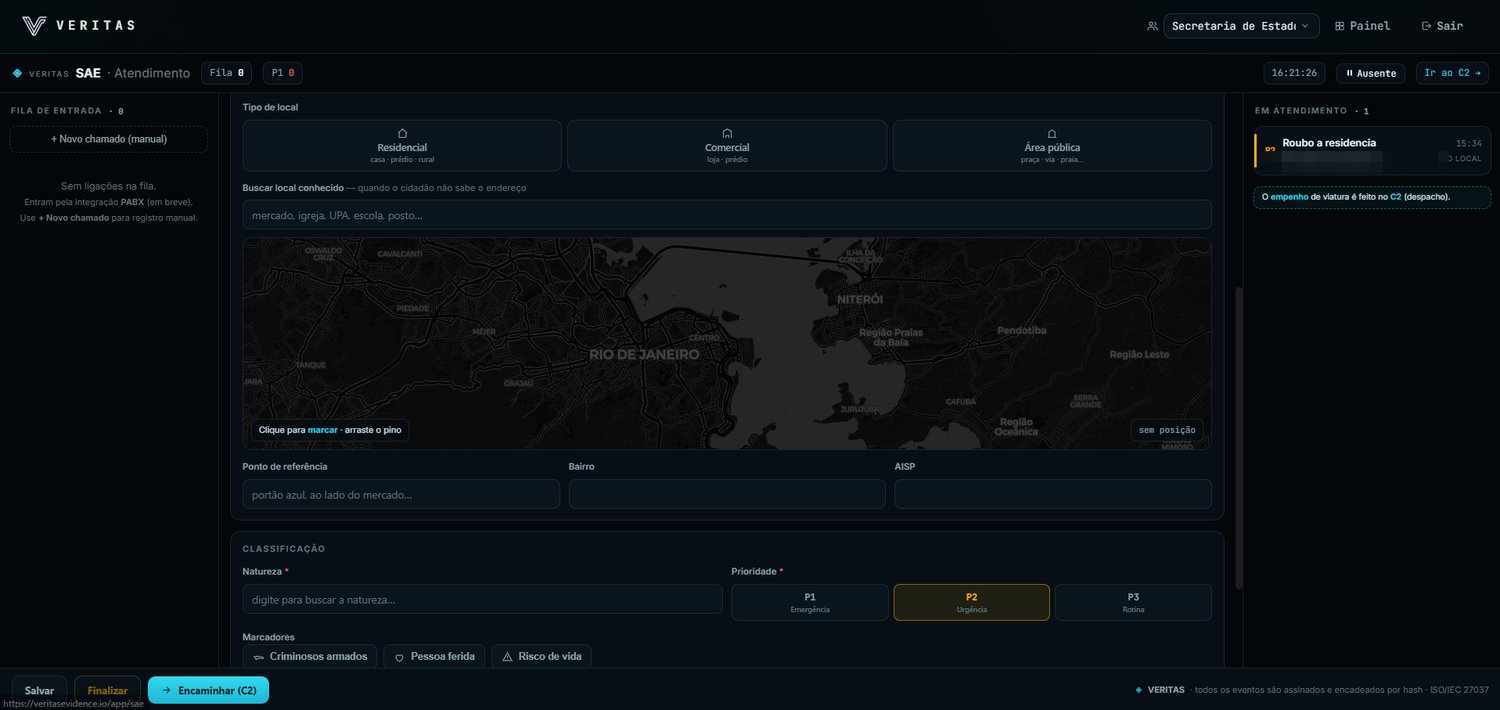Focus the Buscar local conhecido search field
Screen dimensions: 1500x710
pos(727,215)
